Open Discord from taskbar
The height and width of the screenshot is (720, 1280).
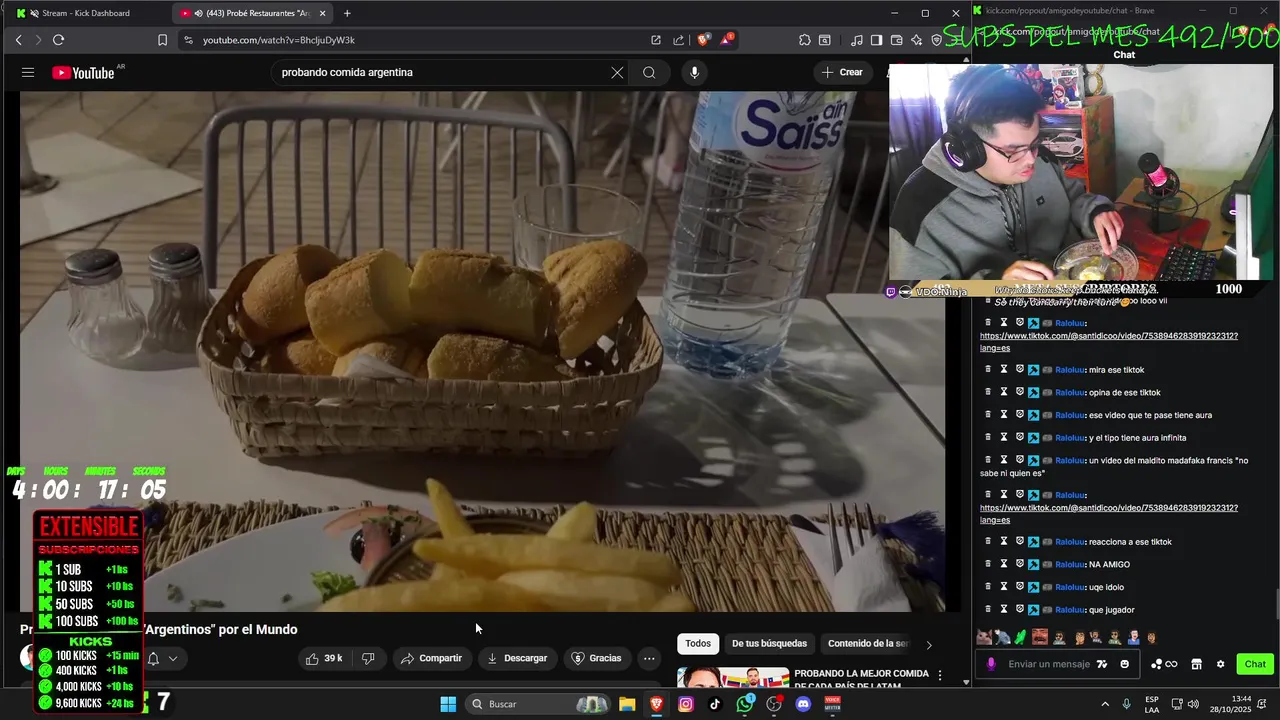pyautogui.click(x=803, y=704)
